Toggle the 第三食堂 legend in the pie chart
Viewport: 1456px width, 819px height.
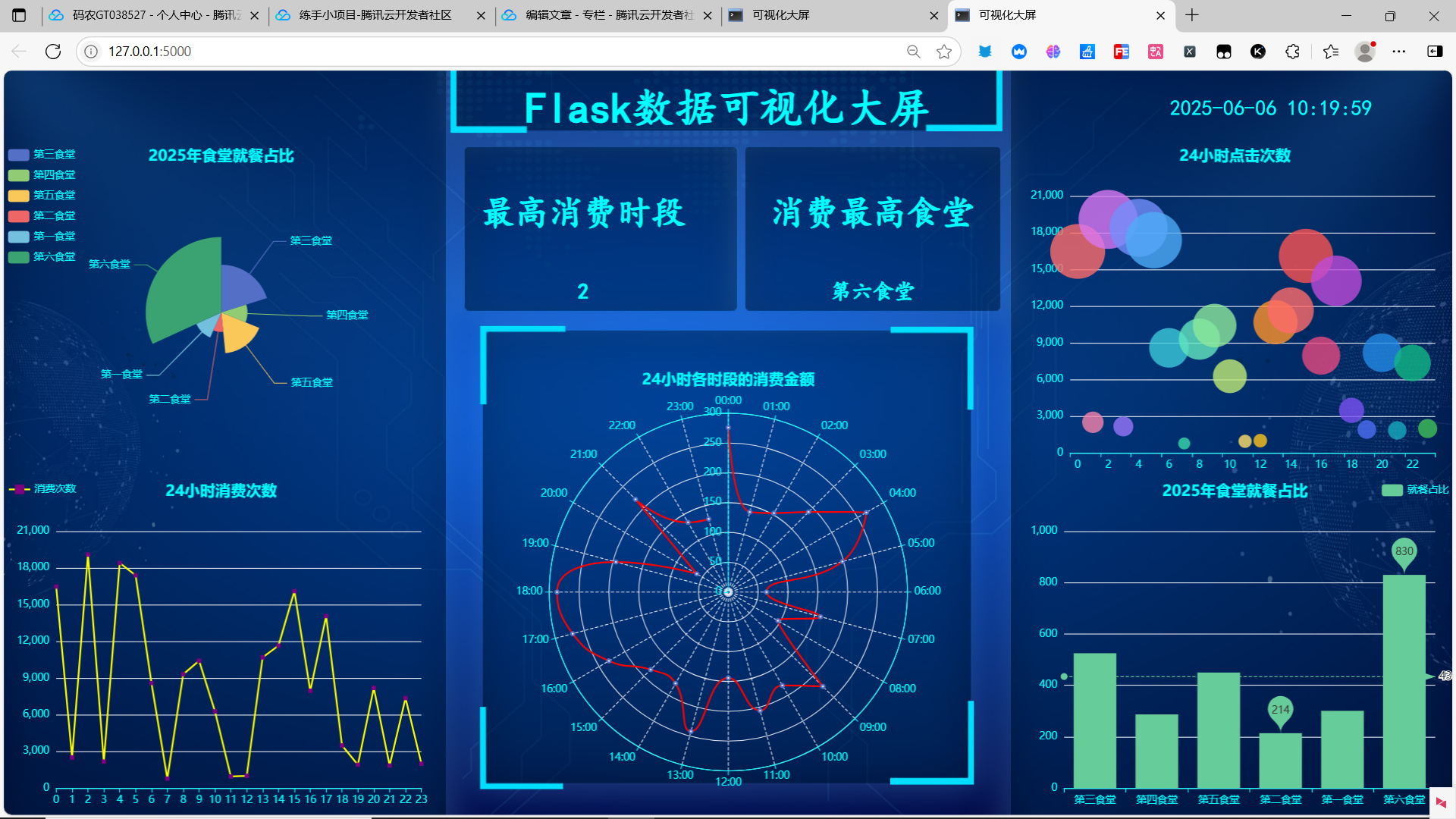point(42,155)
